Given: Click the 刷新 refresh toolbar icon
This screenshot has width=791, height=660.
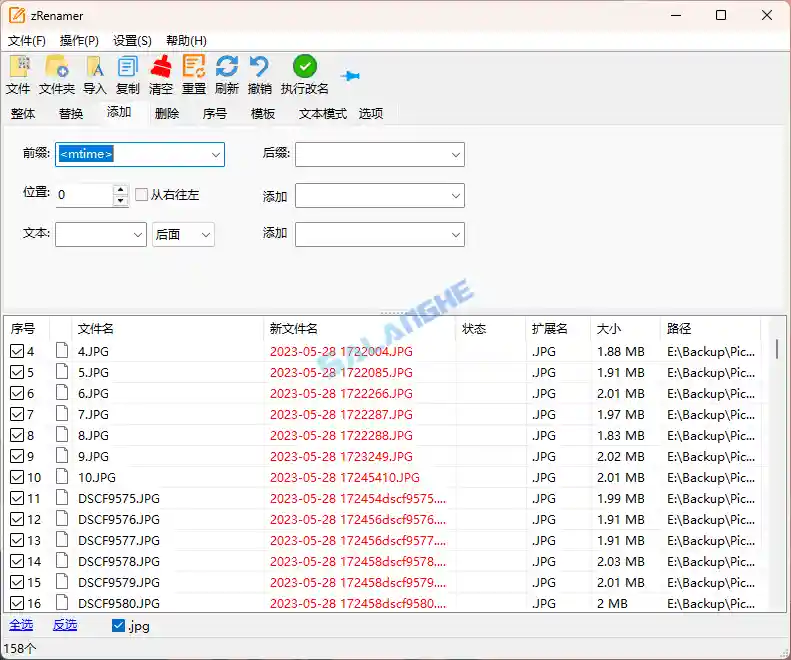Looking at the screenshot, I should (x=227, y=67).
